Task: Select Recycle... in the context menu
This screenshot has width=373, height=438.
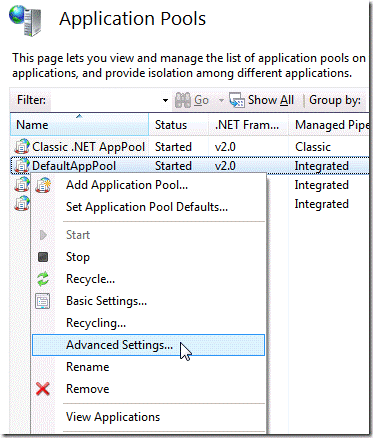Action: 148,279
